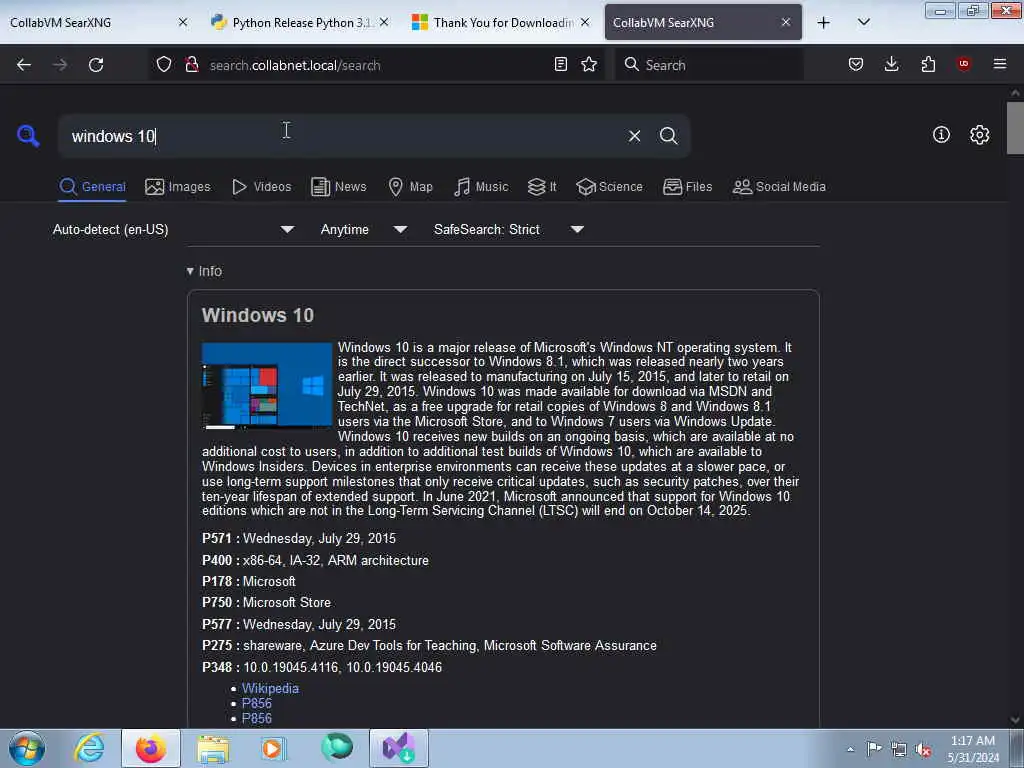The width and height of the screenshot is (1024, 768).
Task: Switch to the Map category
Action: pos(410,187)
